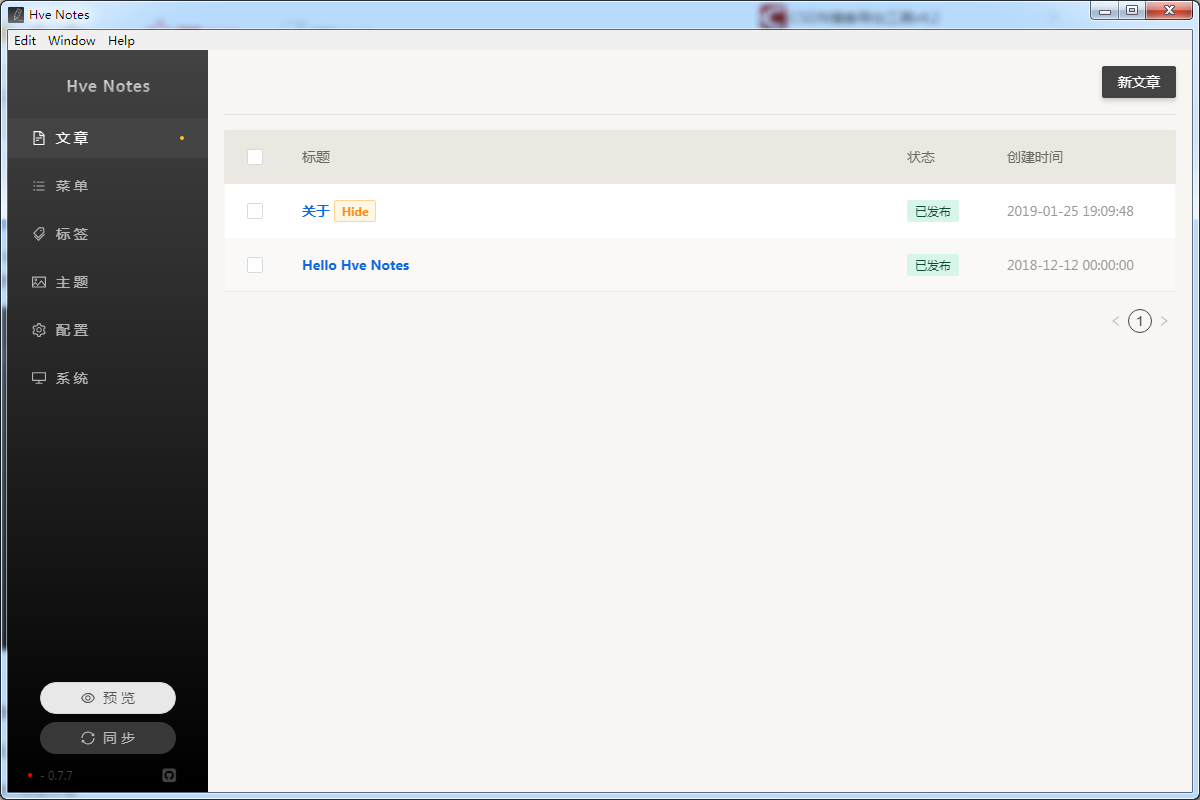Click the articles document icon in sidebar
Viewport: 1200px width, 800px height.
coord(39,138)
